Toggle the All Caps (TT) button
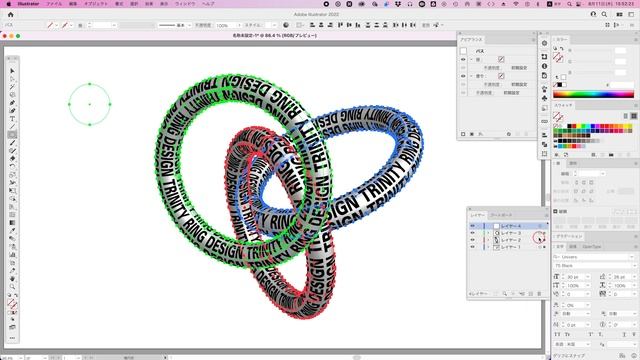Screen dimensions: 640x360 558,334
